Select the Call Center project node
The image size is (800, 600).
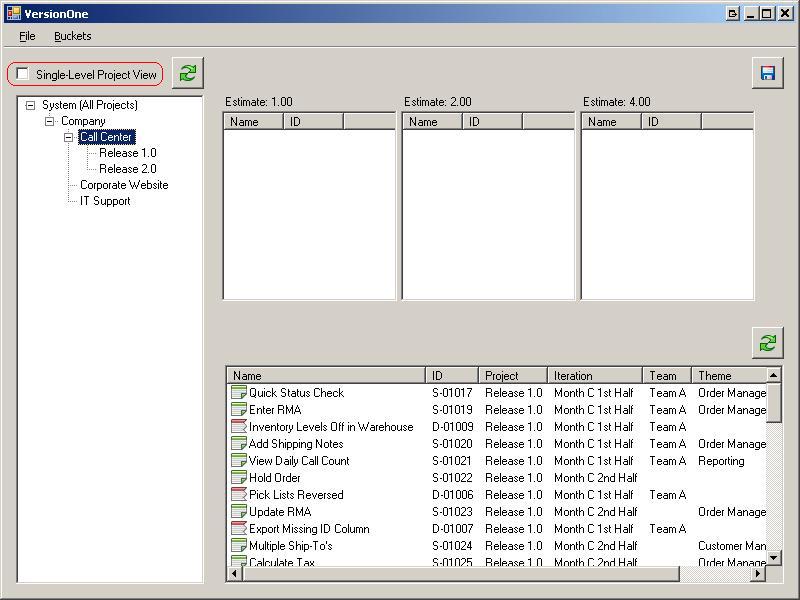coord(106,137)
